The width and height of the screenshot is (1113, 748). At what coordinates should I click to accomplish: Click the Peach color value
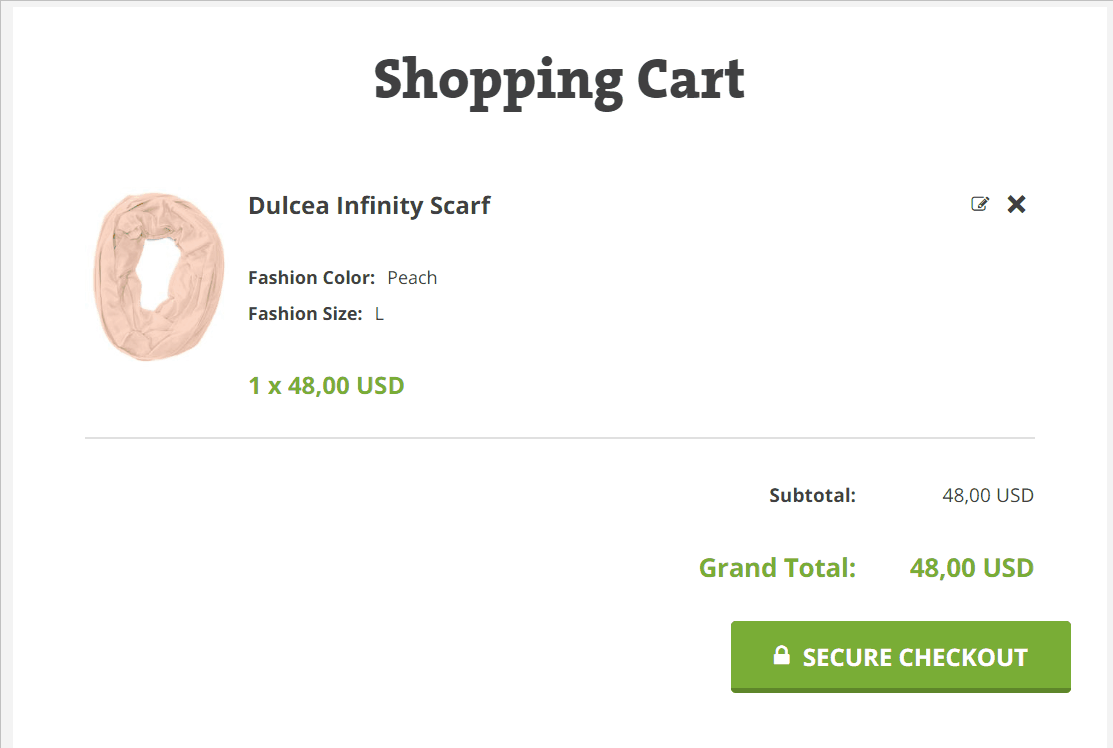click(x=412, y=278)
